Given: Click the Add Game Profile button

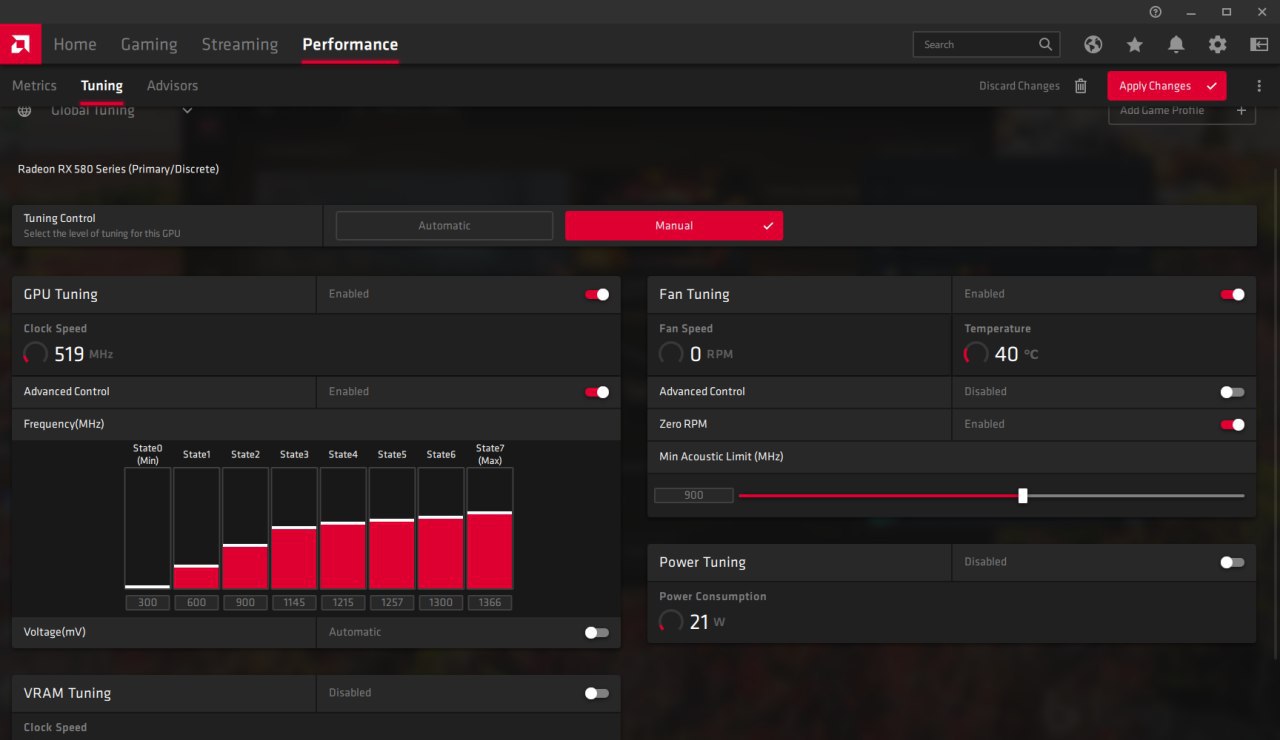Looking at the screenshot, I should [1182, 111].
